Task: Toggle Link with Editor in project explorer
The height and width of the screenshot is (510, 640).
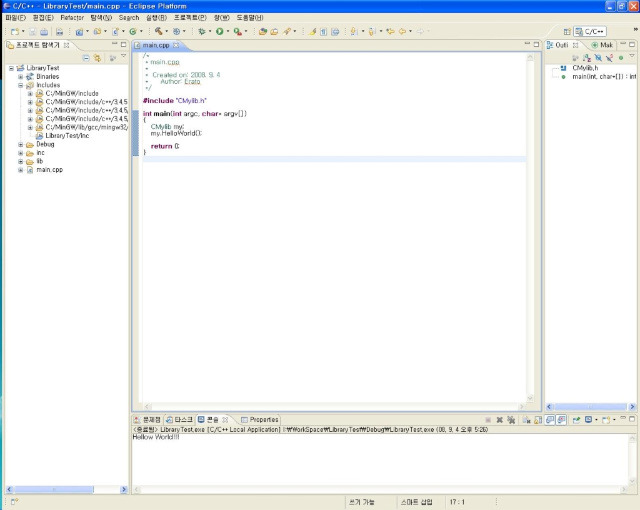Action: [97, 58]
